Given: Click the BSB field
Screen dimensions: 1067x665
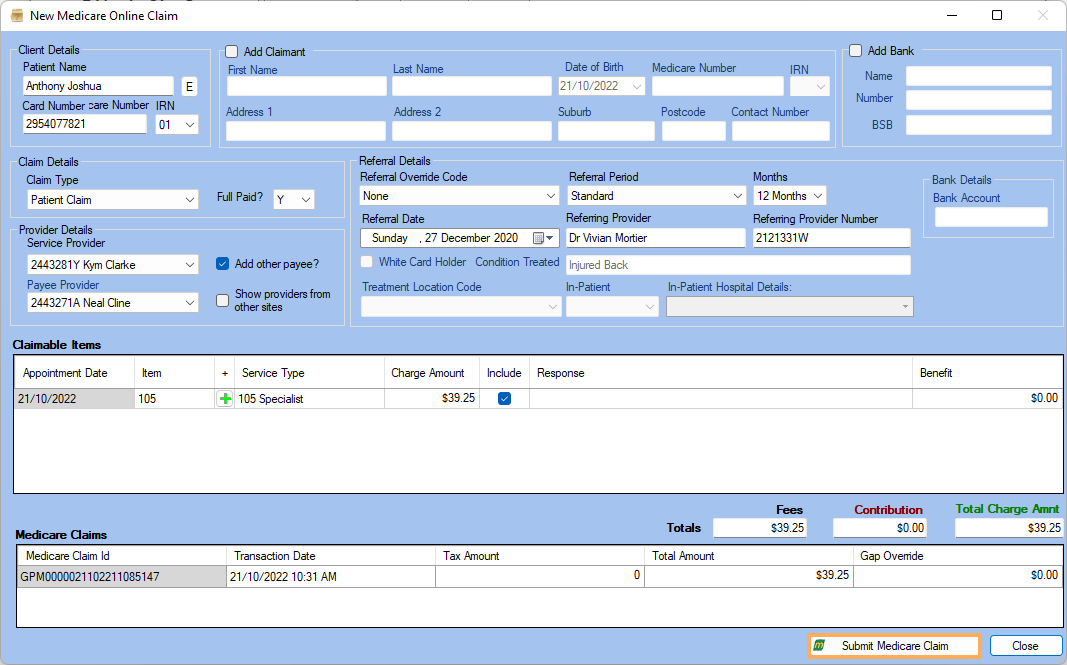Looking at the screenshot, I should [x=979, y=125].
